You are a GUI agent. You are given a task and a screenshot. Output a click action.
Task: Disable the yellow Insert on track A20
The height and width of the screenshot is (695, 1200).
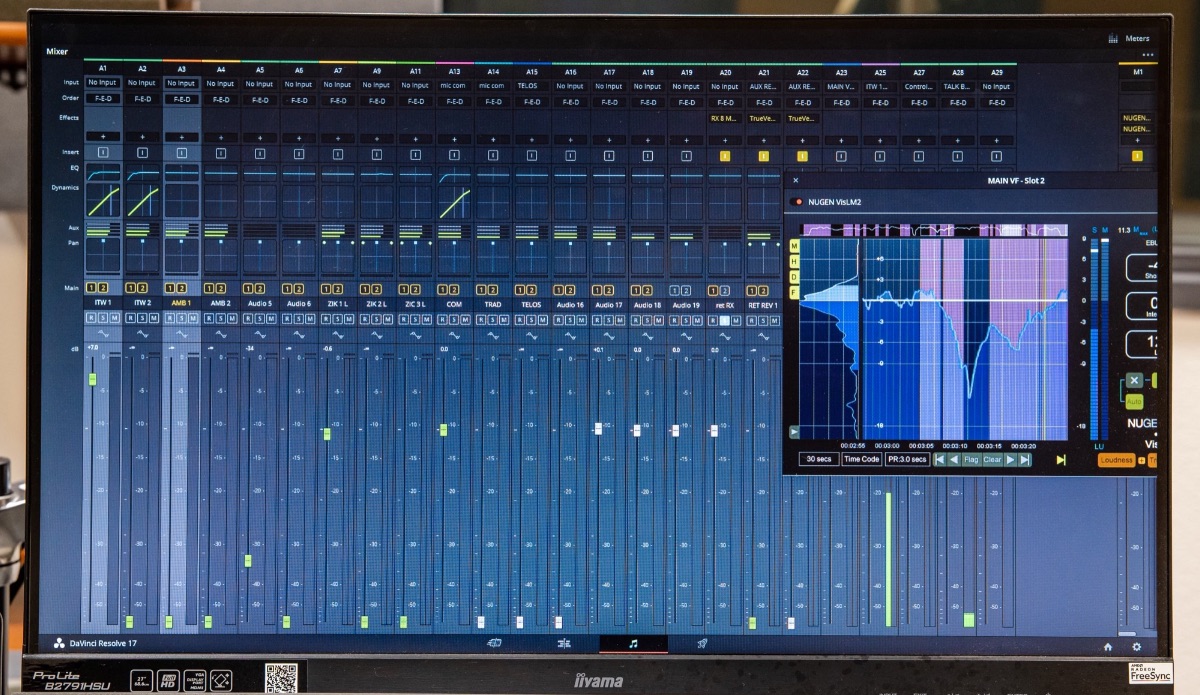click(725, 155)
